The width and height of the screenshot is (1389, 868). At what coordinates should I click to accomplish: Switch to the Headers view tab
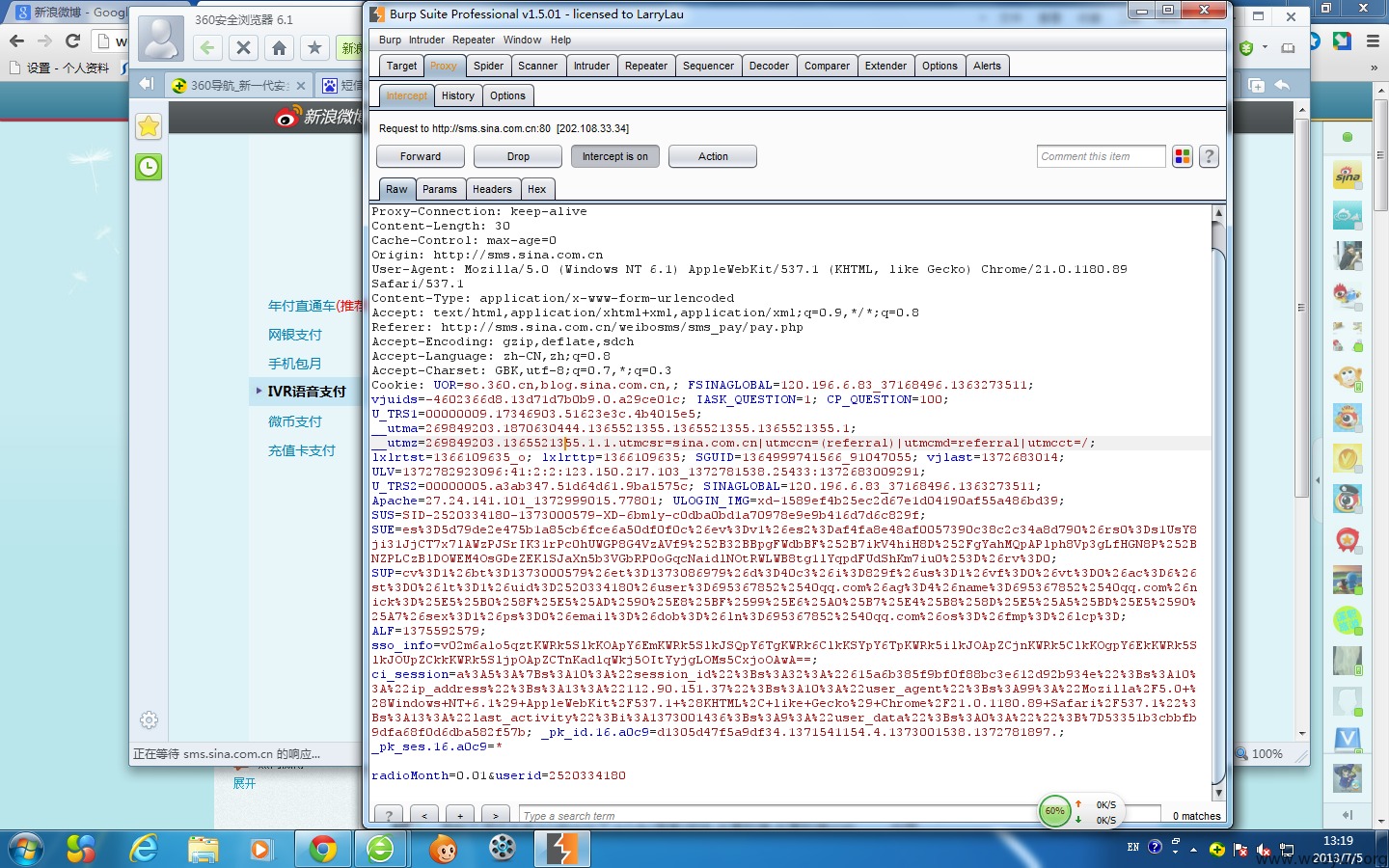[492, 189]
